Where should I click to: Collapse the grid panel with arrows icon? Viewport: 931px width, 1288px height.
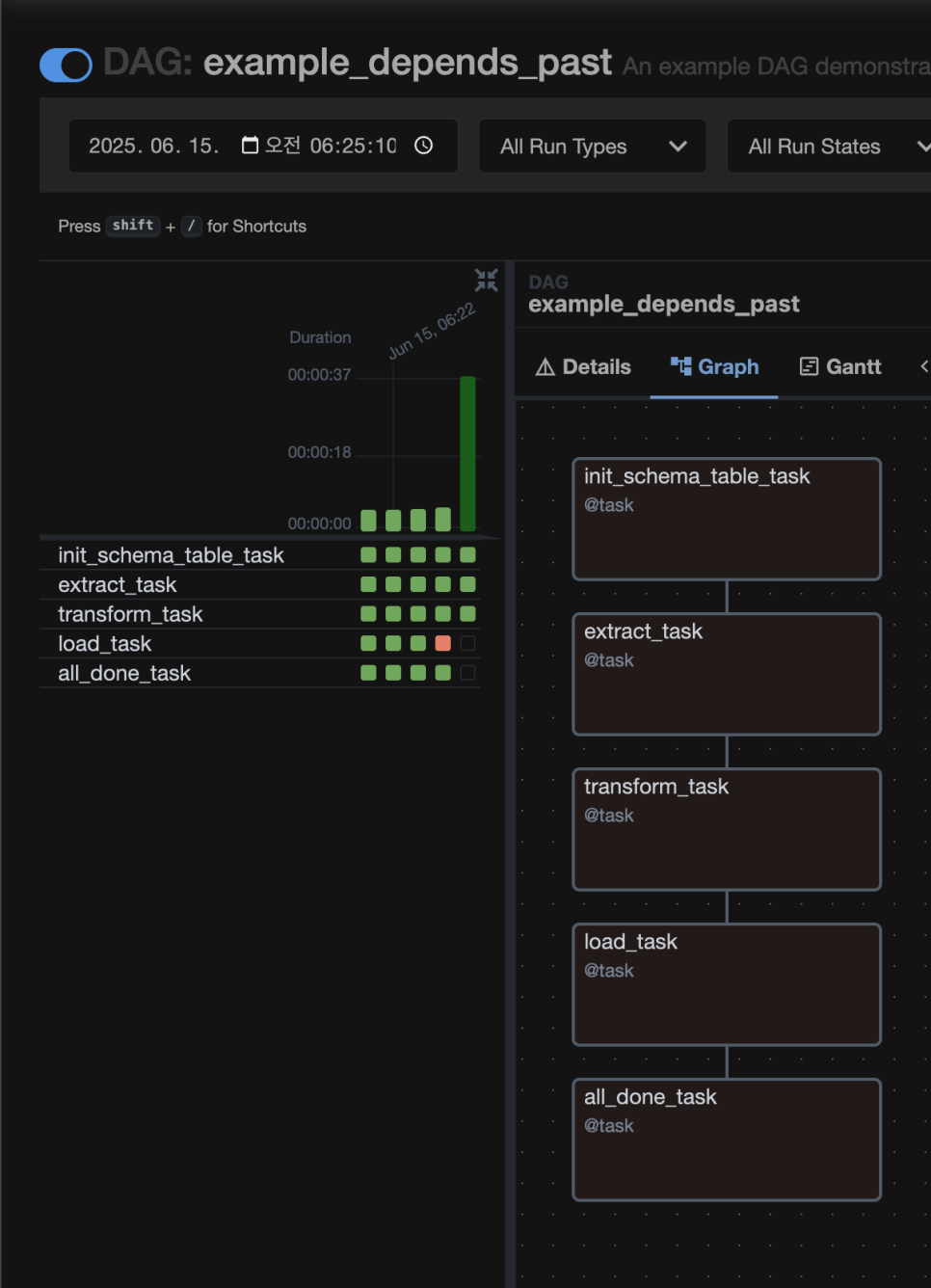(x=487, y=281)
